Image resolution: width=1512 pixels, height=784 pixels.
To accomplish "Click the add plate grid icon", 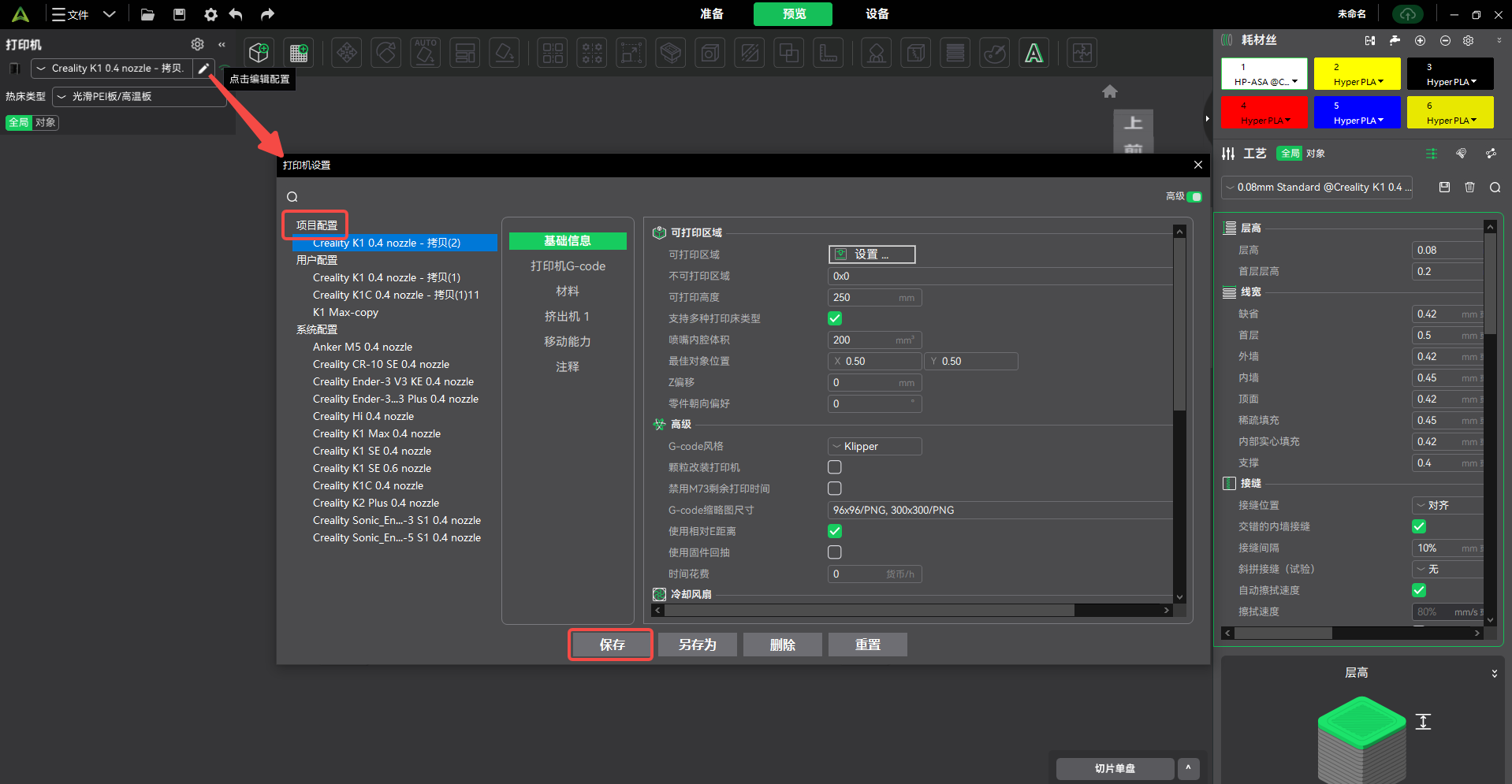I will (299, 53).
